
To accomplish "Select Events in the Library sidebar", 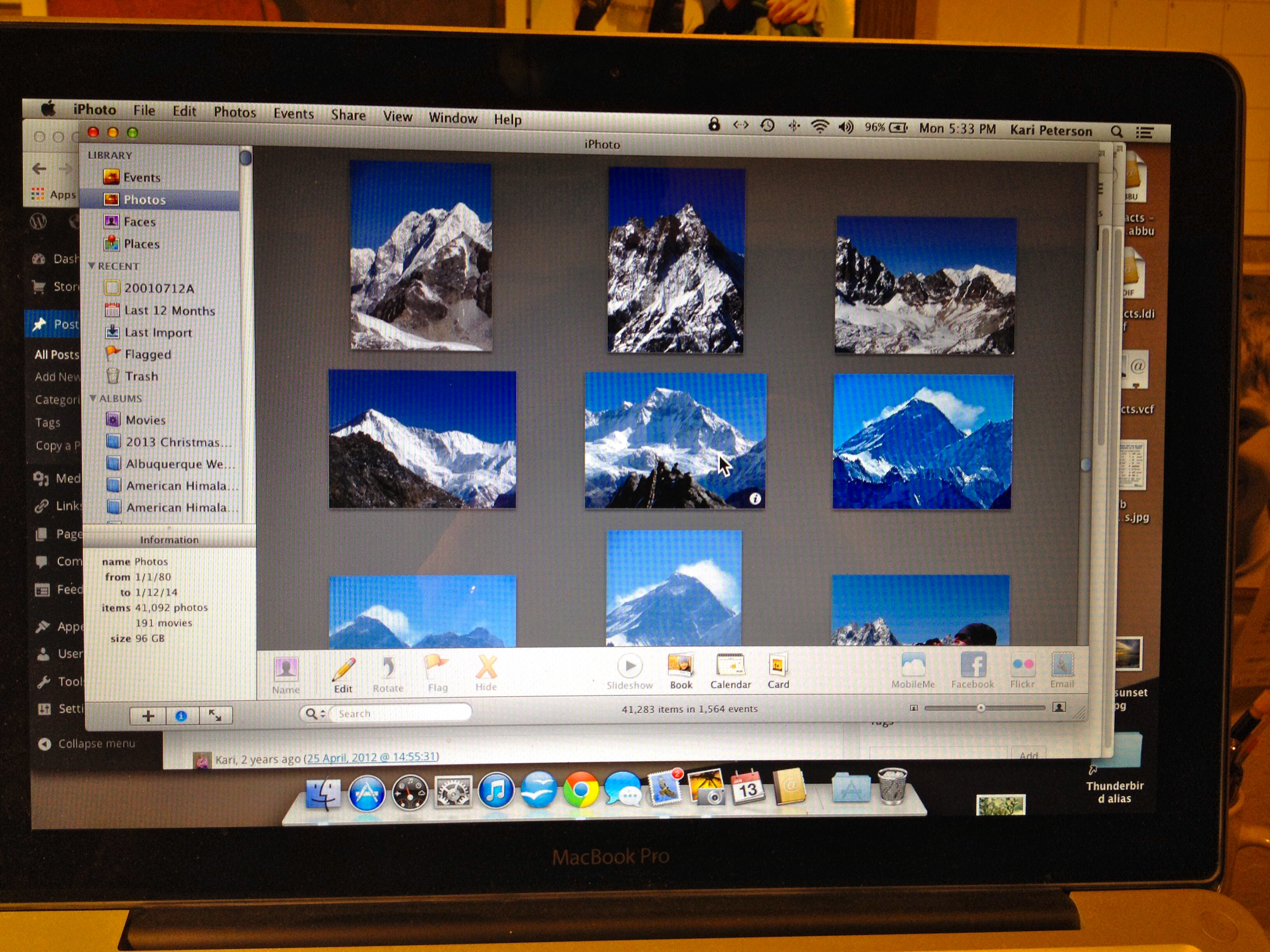I will click(141, 177).
